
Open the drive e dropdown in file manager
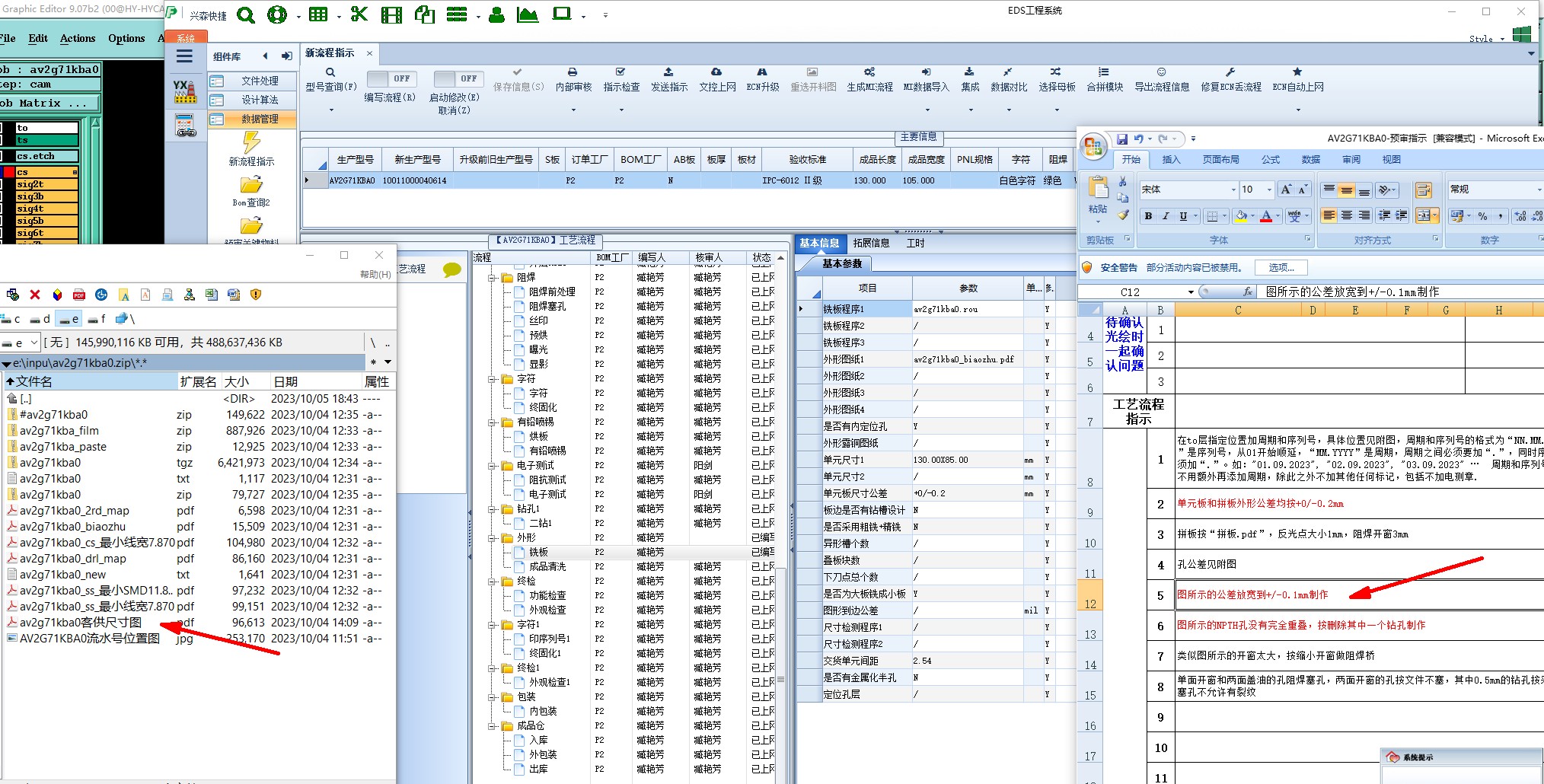(33, 343)
